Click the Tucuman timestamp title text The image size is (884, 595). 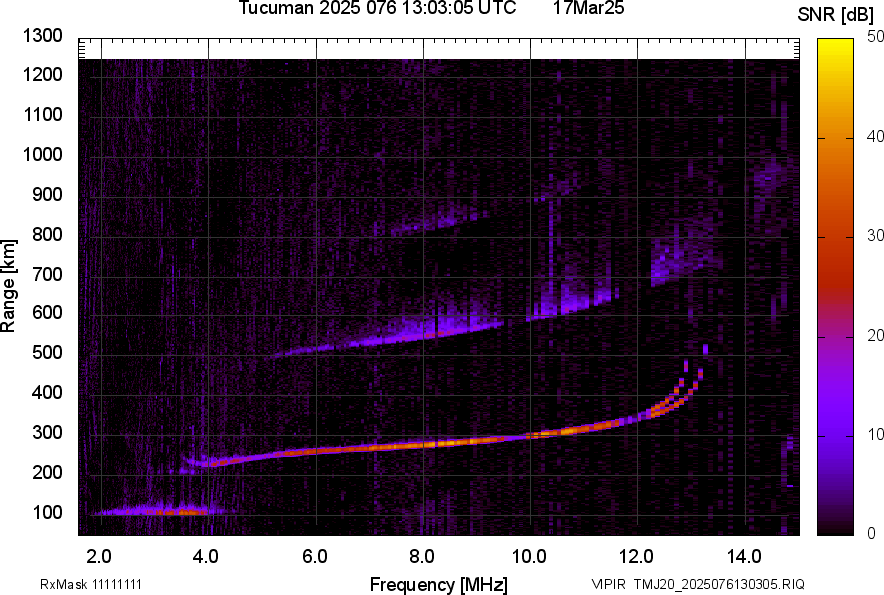pyautogui.click(x=377, y=9)
